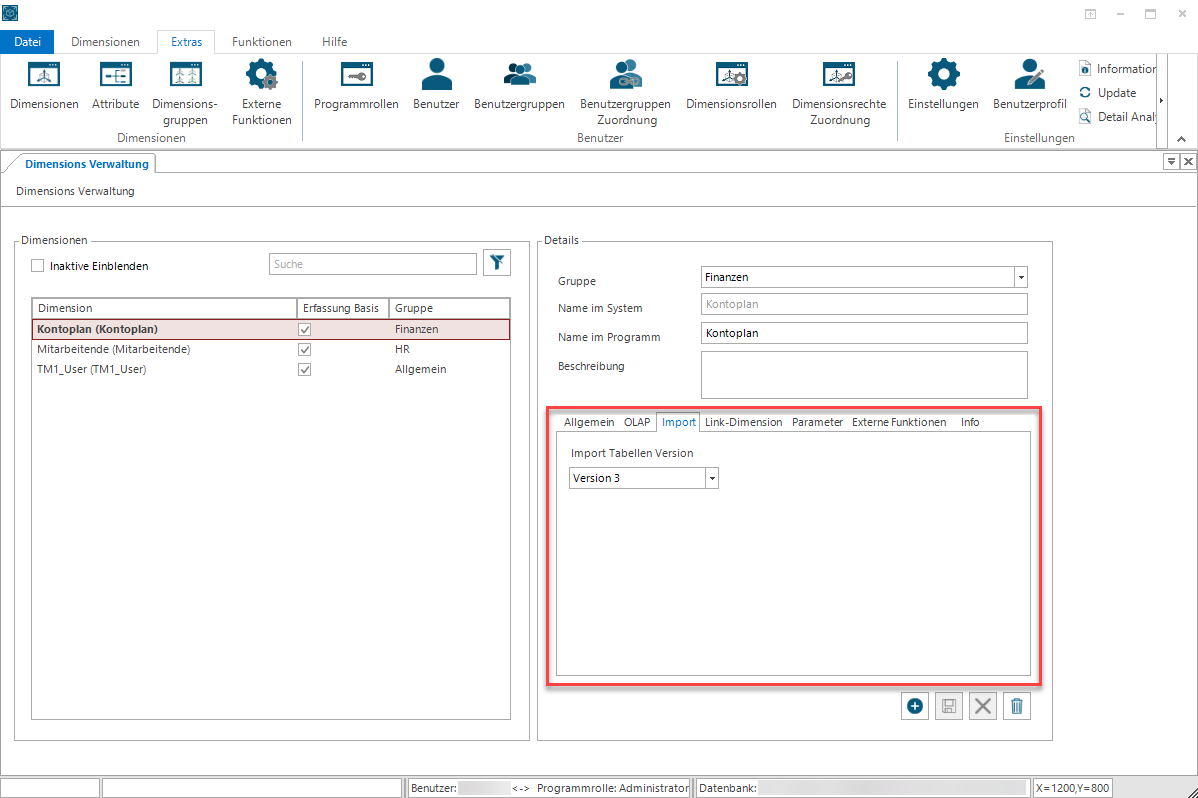The height and width of the screenshot is (798, 1198).
Task: Click the cancel X button in Details
Action: click(x=983, y=706)
